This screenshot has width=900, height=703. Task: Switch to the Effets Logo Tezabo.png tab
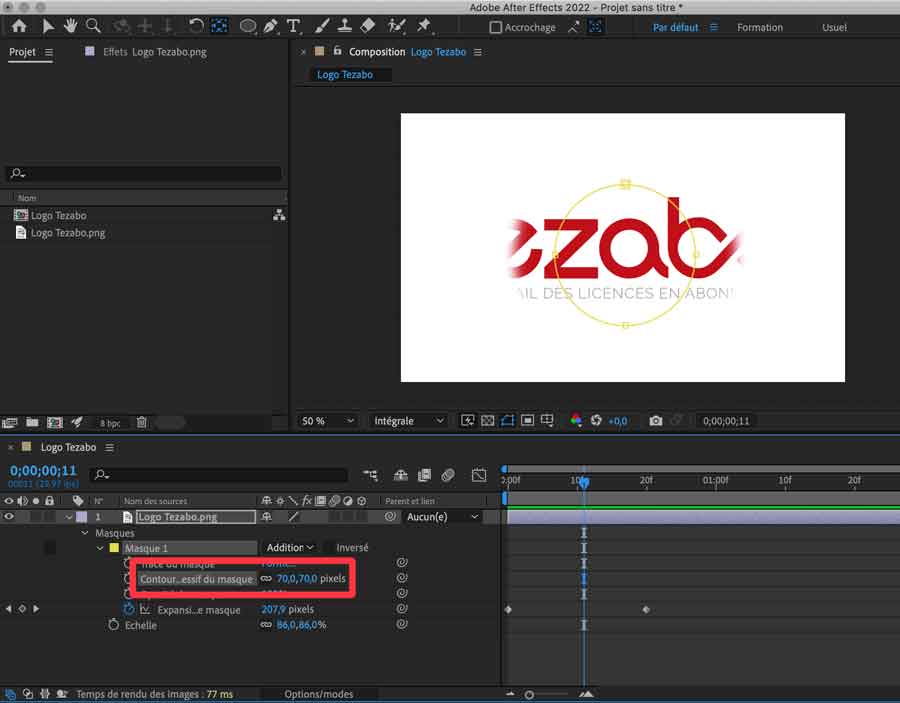(154, 52)
